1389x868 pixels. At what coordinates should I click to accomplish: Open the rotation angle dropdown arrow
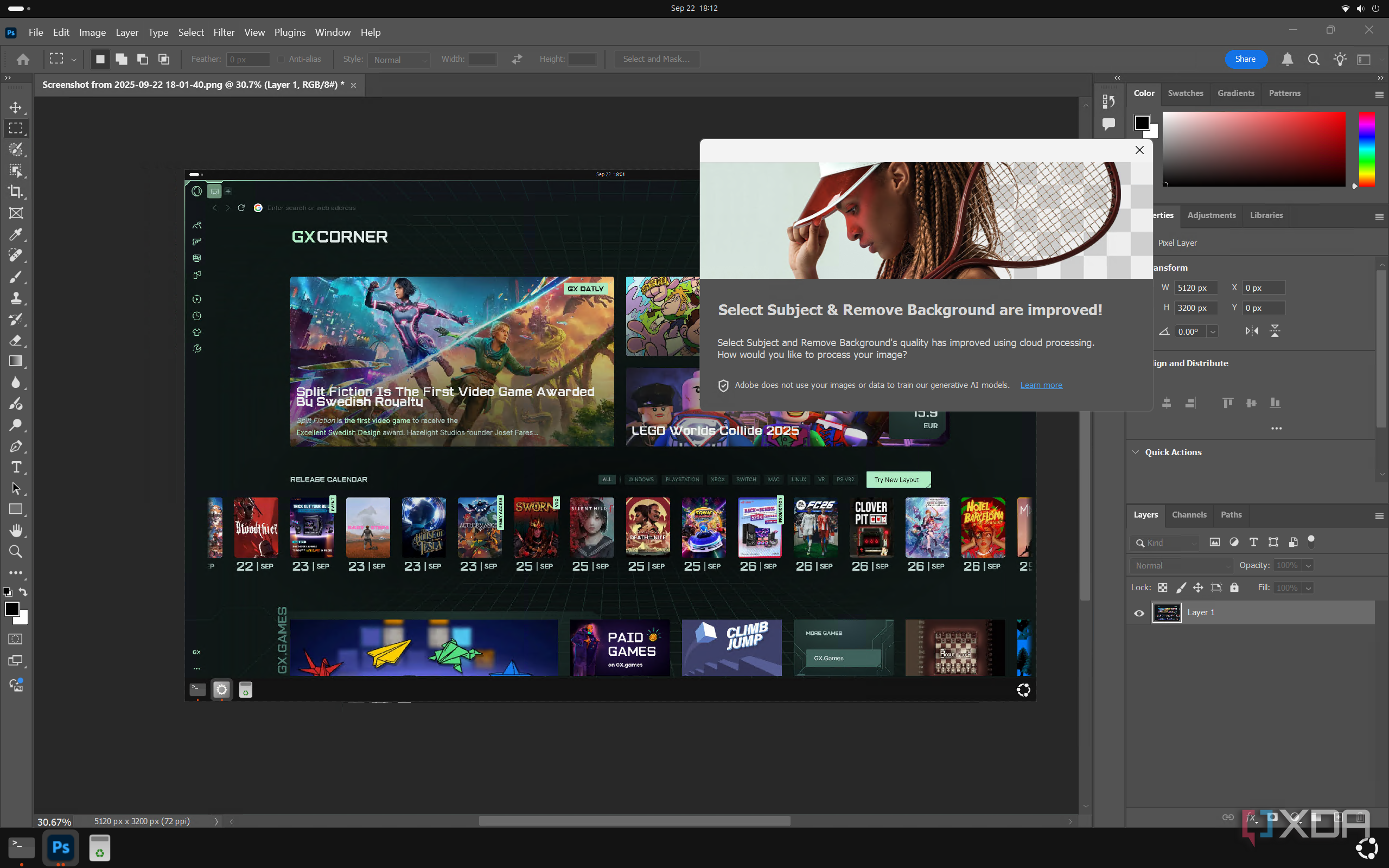point(1213,332)
